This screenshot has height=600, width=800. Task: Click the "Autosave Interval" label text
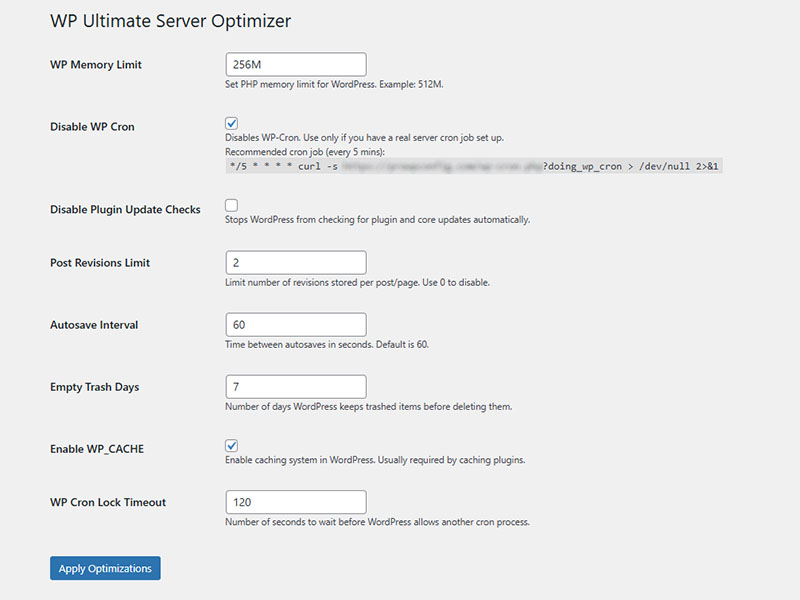(x=94, y=325)
